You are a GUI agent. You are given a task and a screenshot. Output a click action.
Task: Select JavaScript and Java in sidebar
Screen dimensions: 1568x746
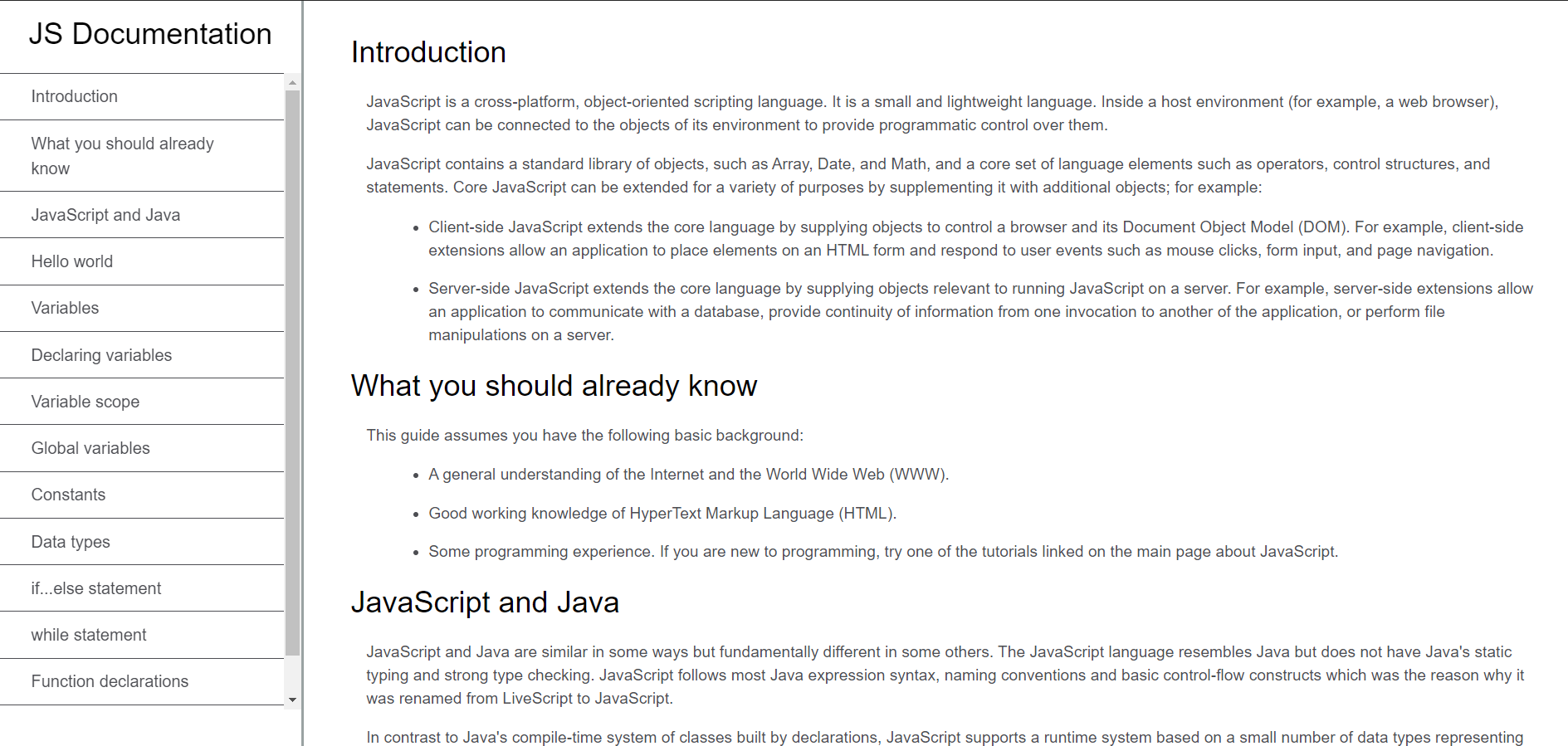click(105, 215)
